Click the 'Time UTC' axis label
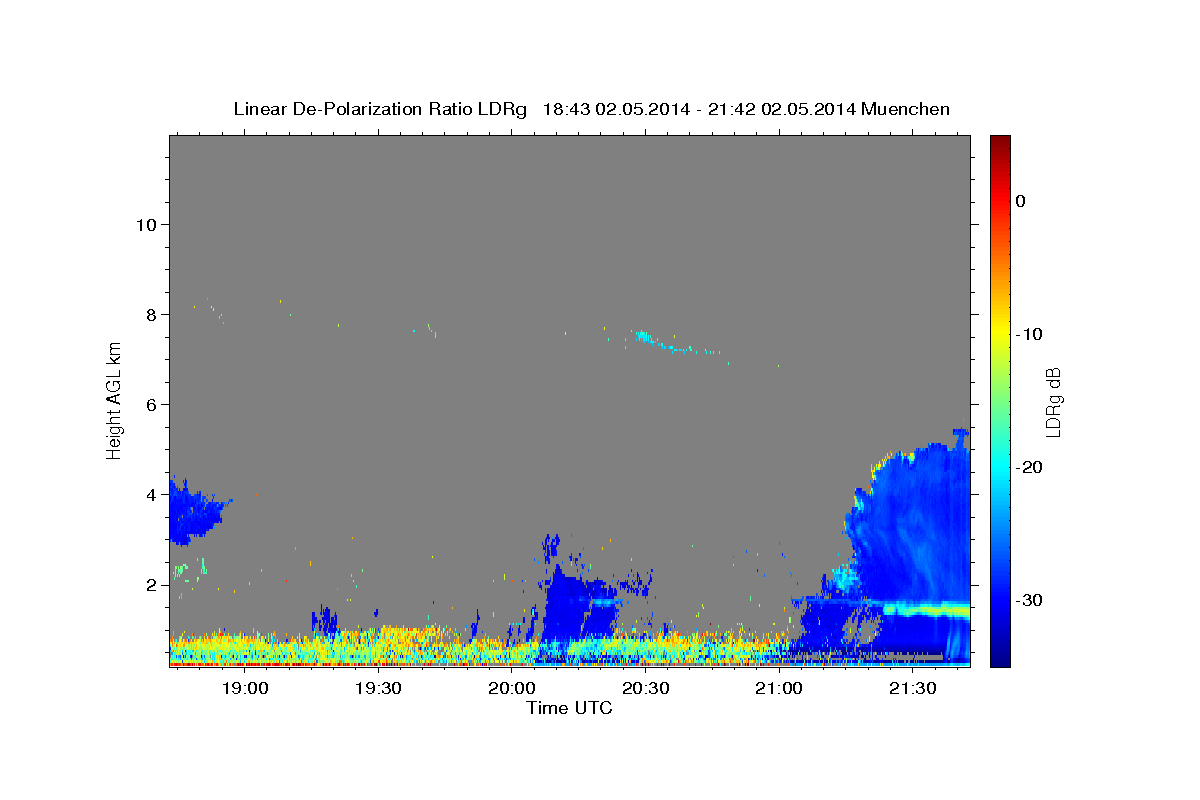The width and height of the screenshot is (1200, 800). [569, 708]
